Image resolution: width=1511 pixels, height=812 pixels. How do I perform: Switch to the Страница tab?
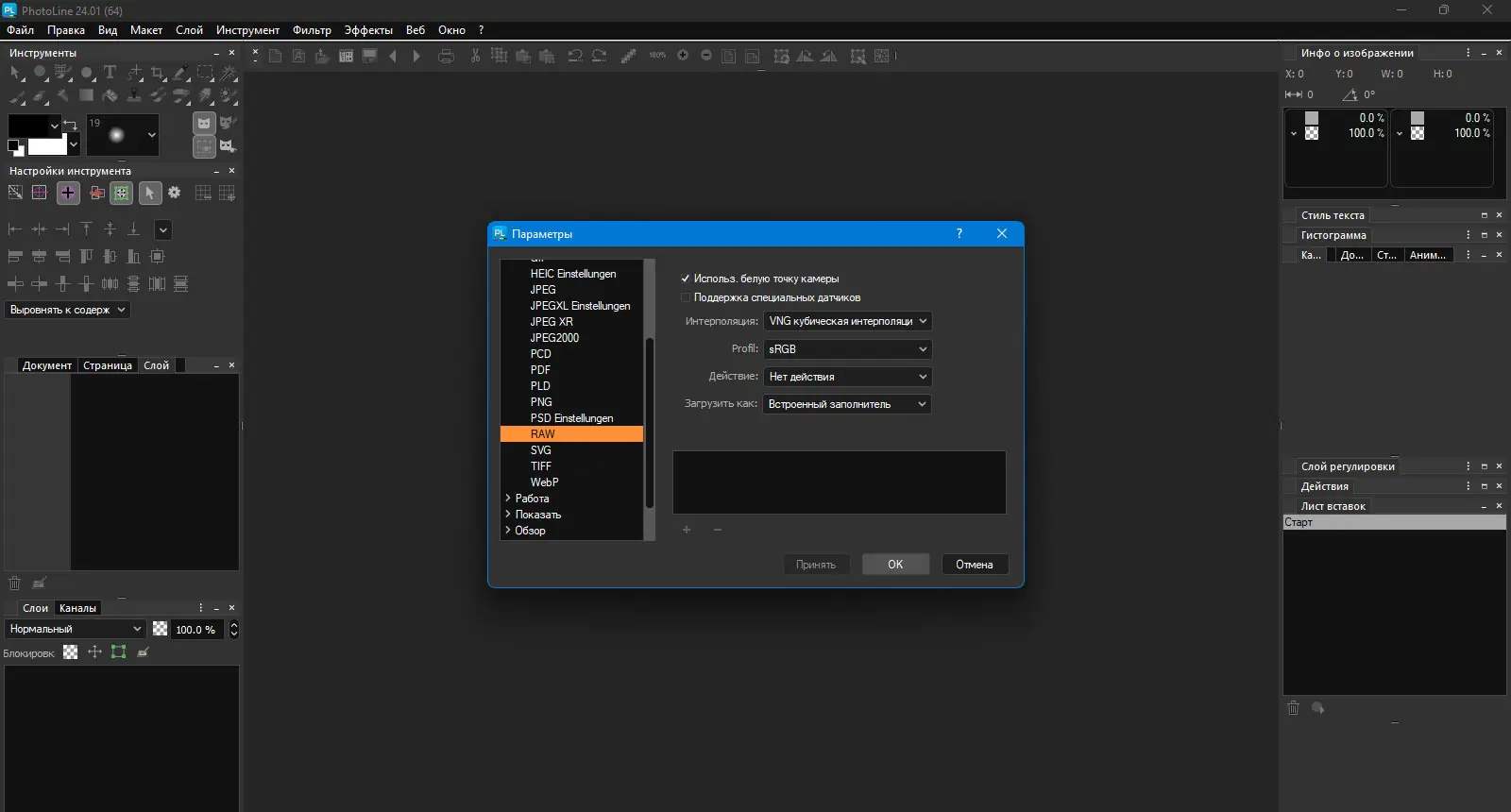tap(108, 365)
